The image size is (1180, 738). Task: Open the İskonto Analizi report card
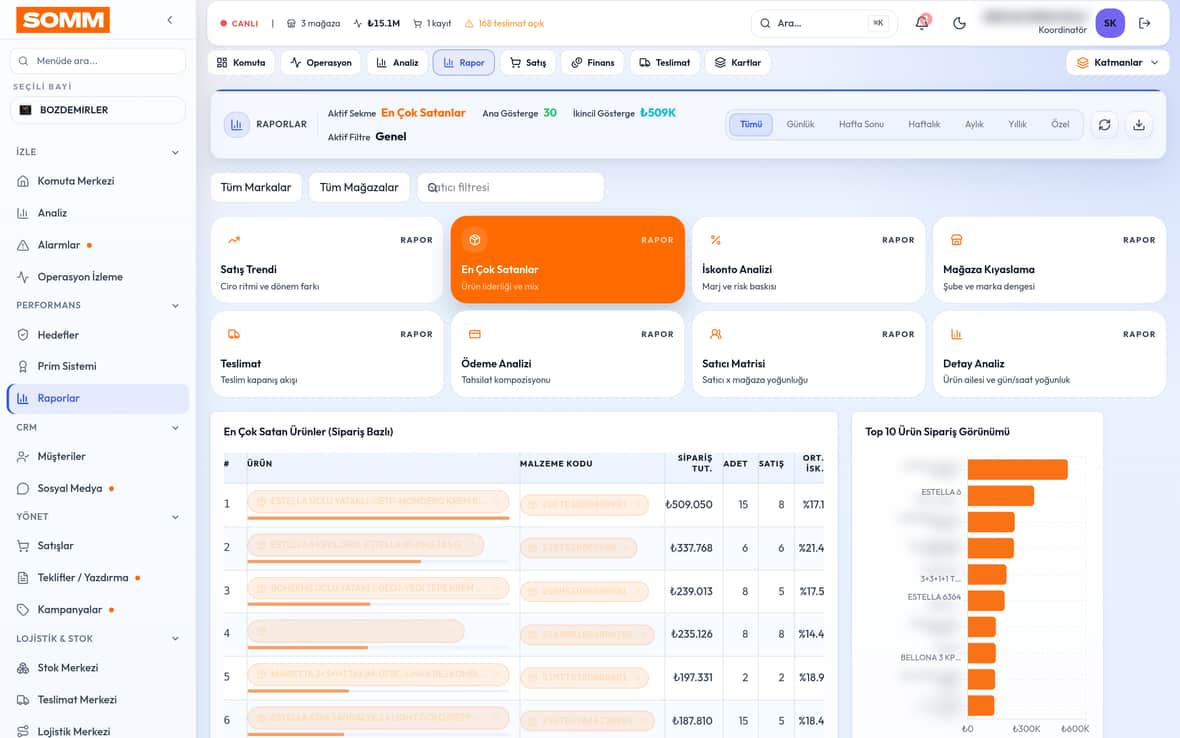tap(808, 260)
